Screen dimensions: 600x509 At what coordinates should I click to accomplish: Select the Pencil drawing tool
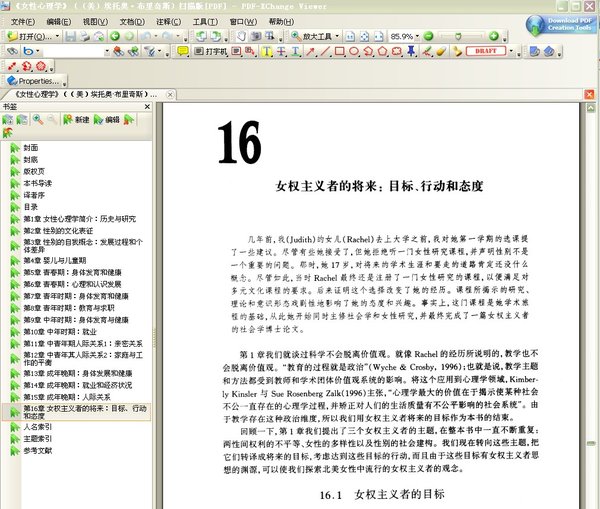427,51
